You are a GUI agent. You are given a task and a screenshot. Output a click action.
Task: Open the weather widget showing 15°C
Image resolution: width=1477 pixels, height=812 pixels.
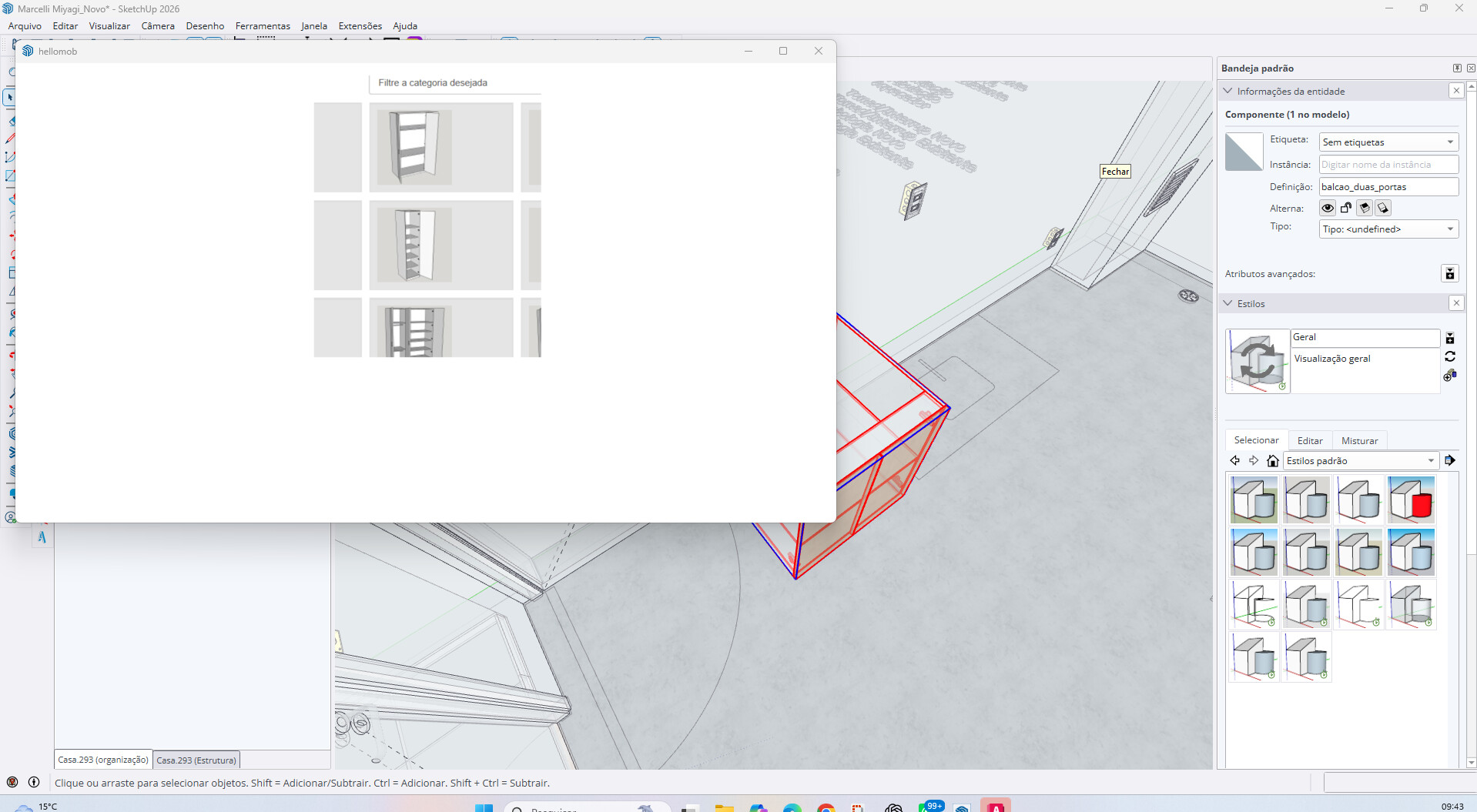coord(37,807)
